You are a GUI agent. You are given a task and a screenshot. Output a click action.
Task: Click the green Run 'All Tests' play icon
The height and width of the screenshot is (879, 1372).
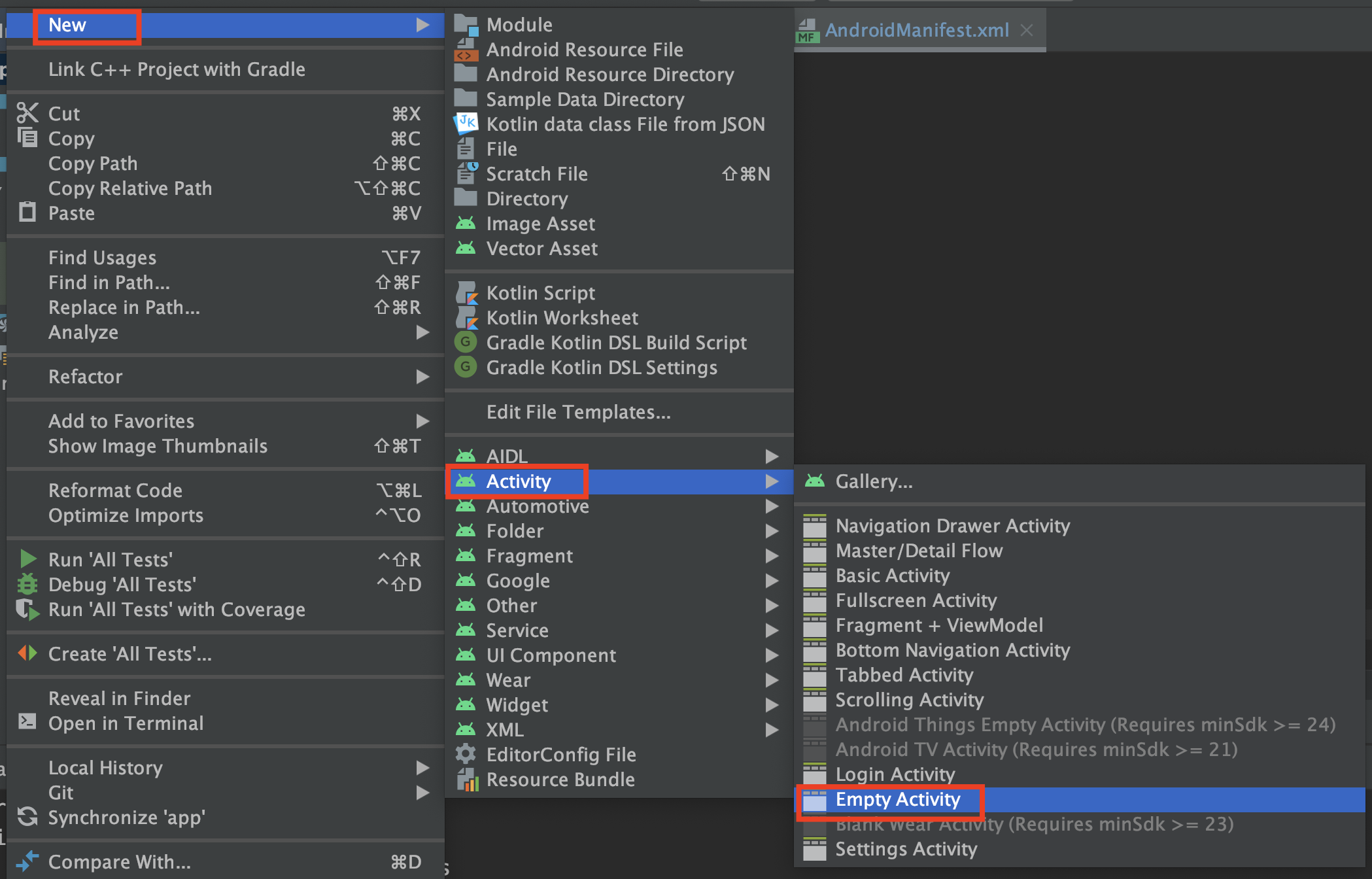click(27, 559)
